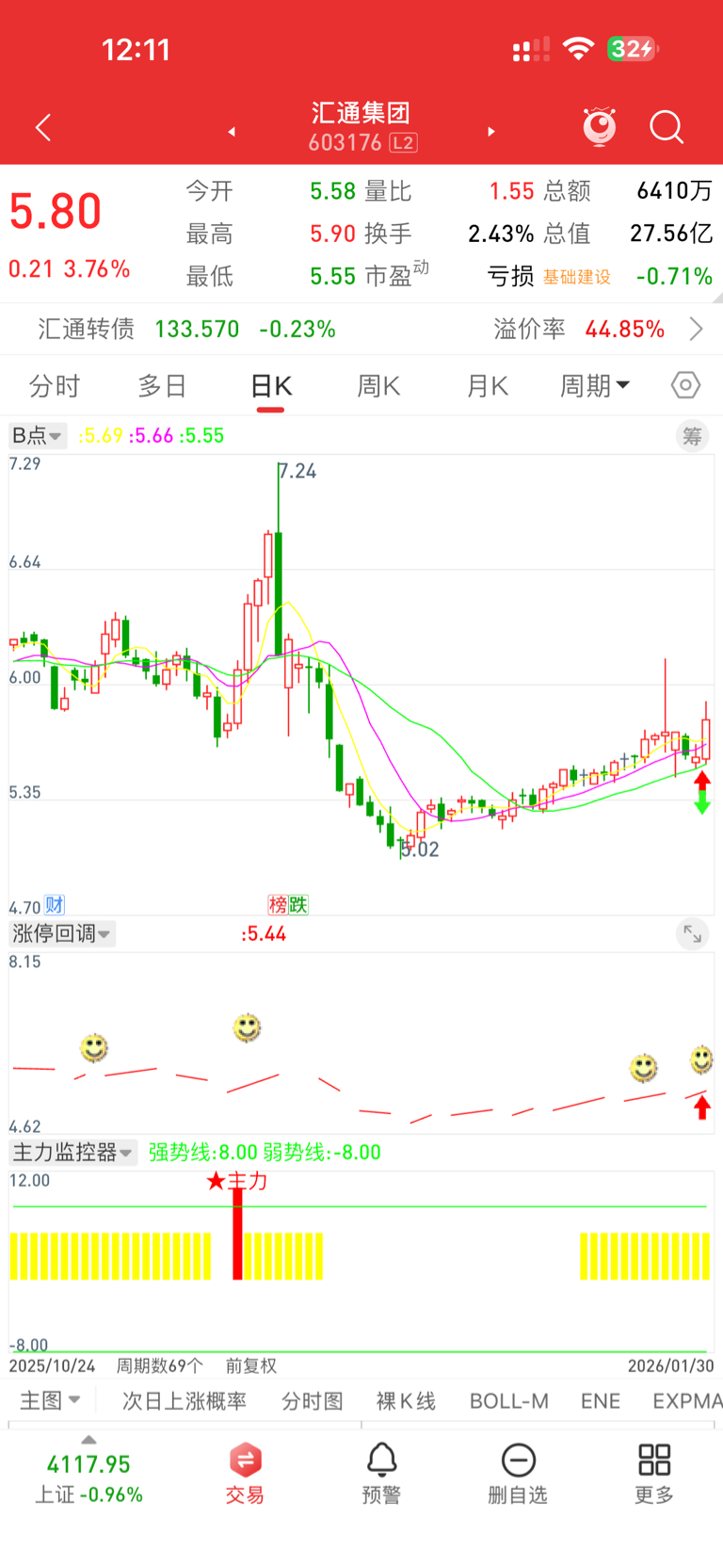Screen dimensions: 723x1568
Task: Tap the back arrow in the header
Action: 43,127
